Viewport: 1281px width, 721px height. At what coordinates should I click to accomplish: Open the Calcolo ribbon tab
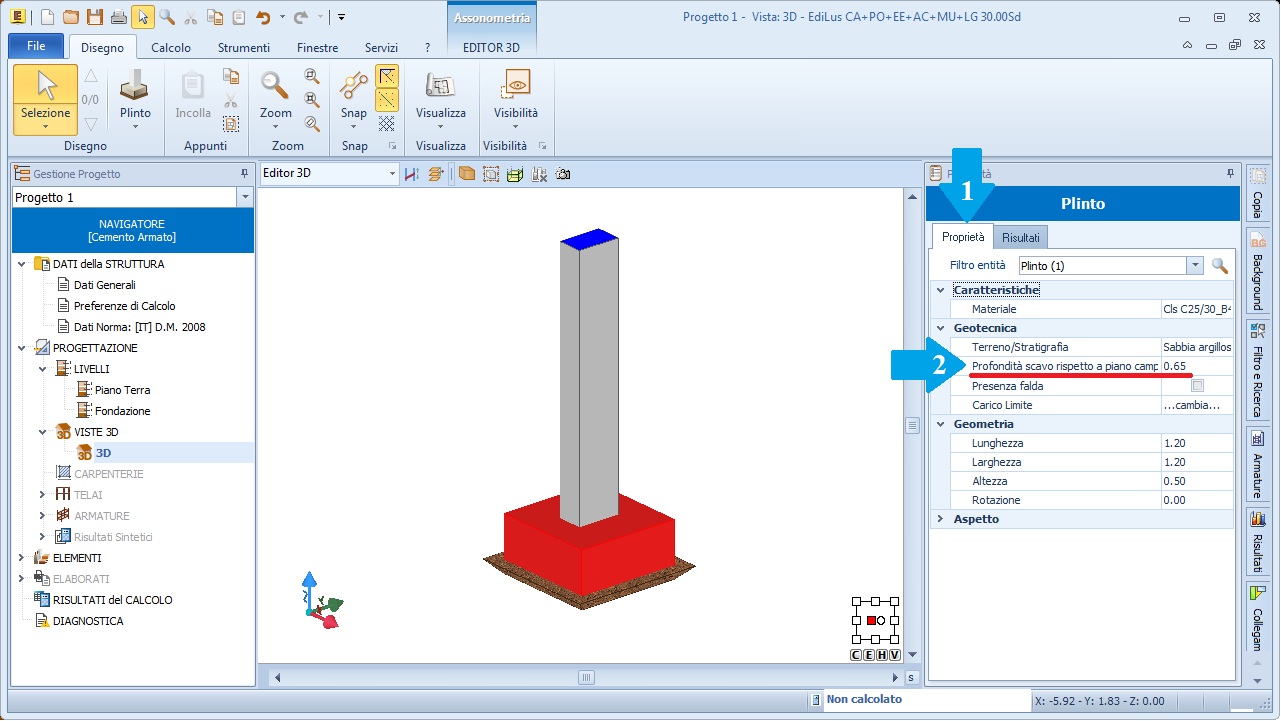171,48
